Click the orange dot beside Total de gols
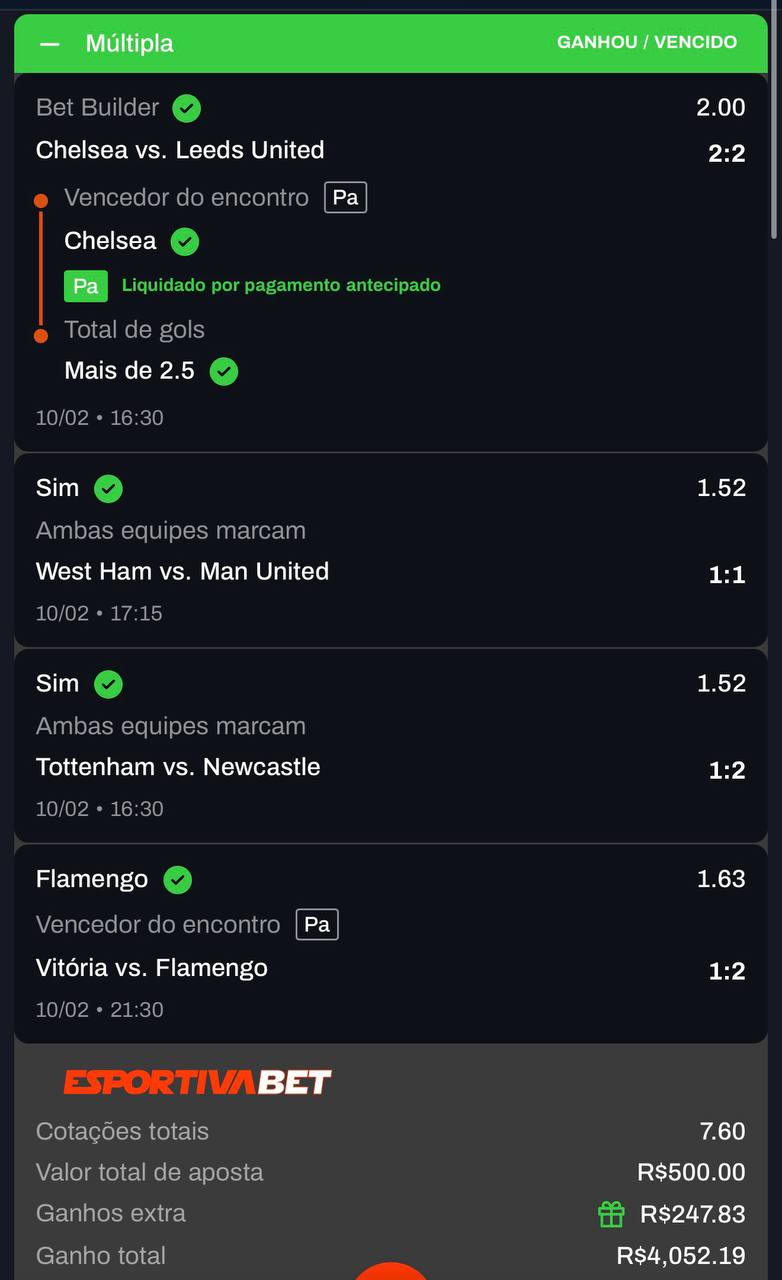 pos(41,336)
